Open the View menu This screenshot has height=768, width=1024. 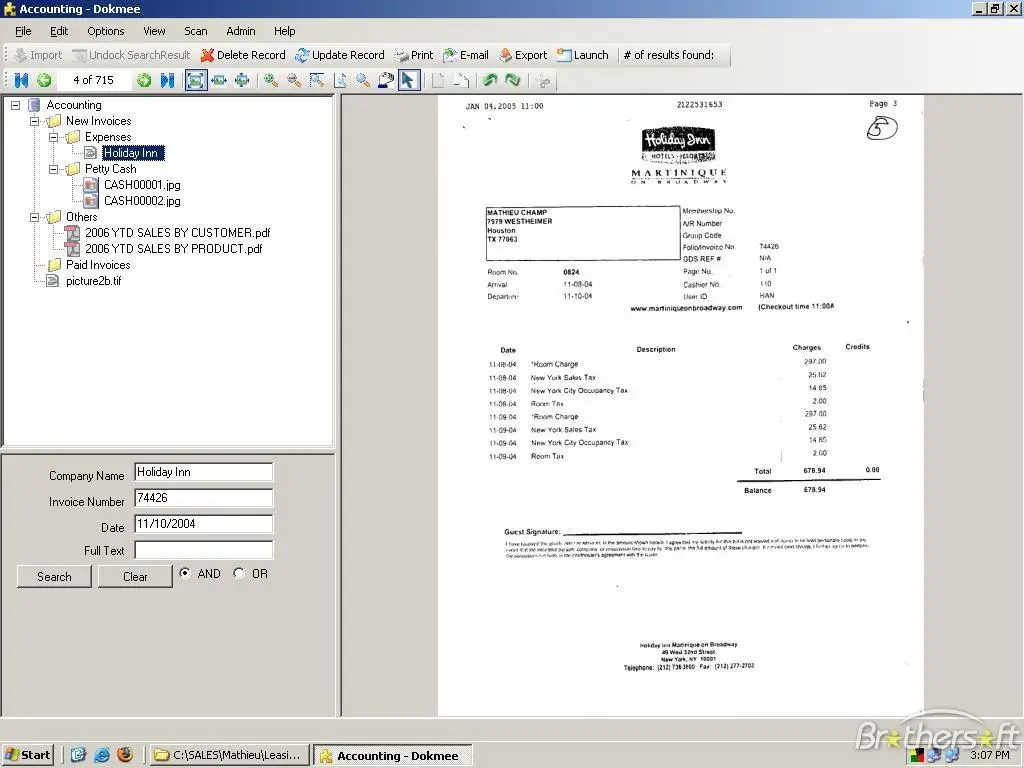pyautogui.click(x=154, y=31)
